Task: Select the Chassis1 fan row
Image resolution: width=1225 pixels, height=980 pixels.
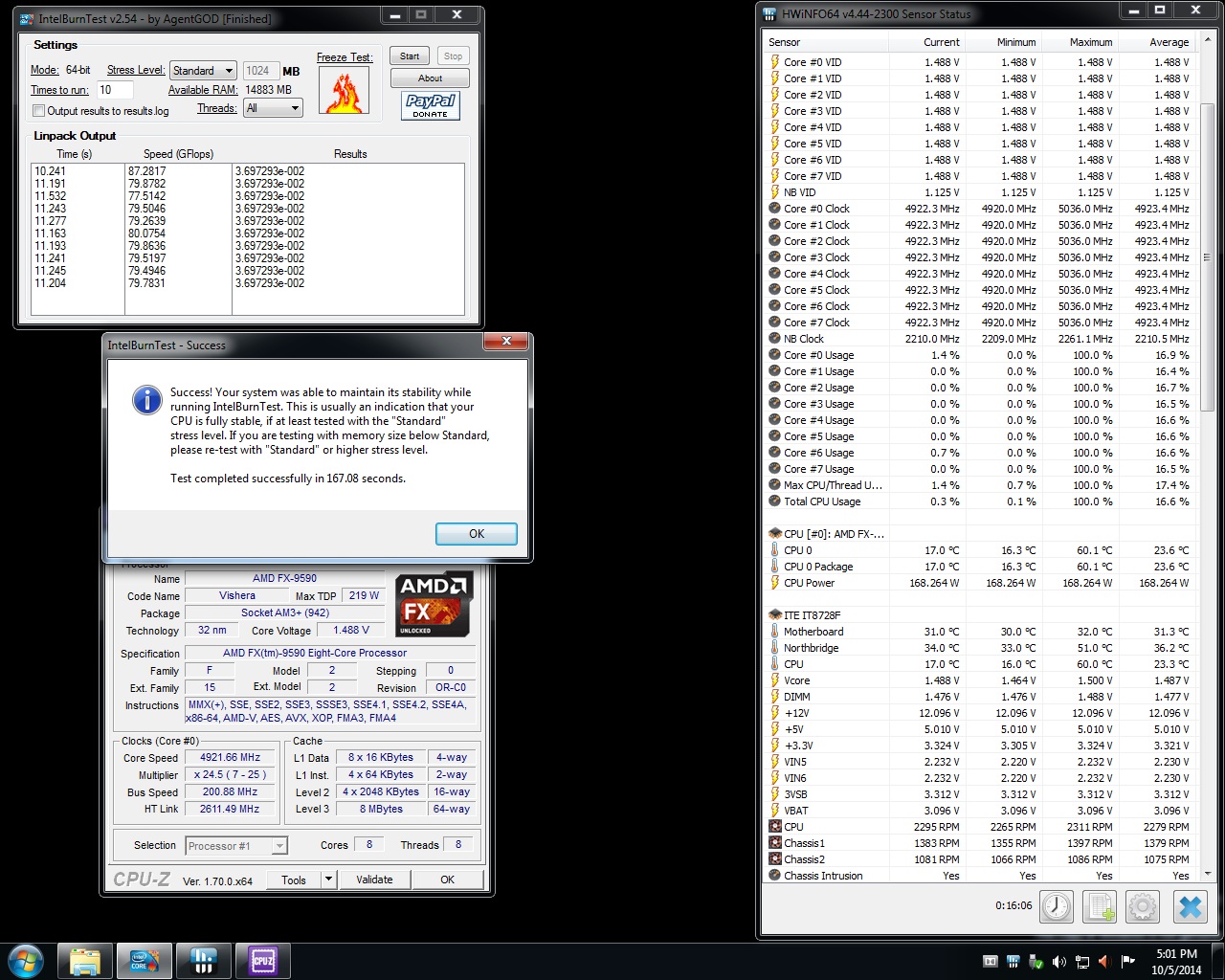Action: tap(980, 843)
